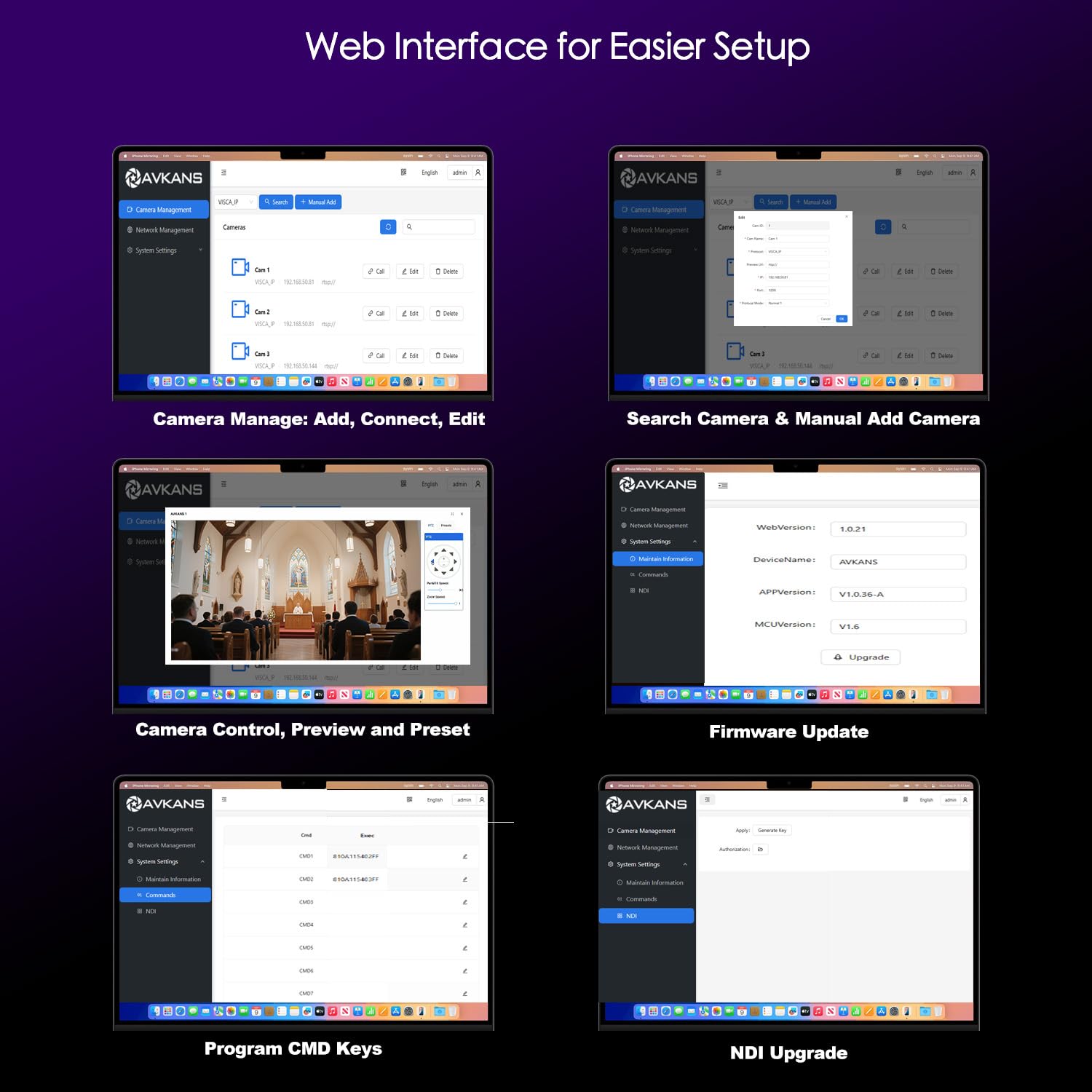
Task: Click the Cam 1 camera icon in camera list
Action: click(240, 267)
